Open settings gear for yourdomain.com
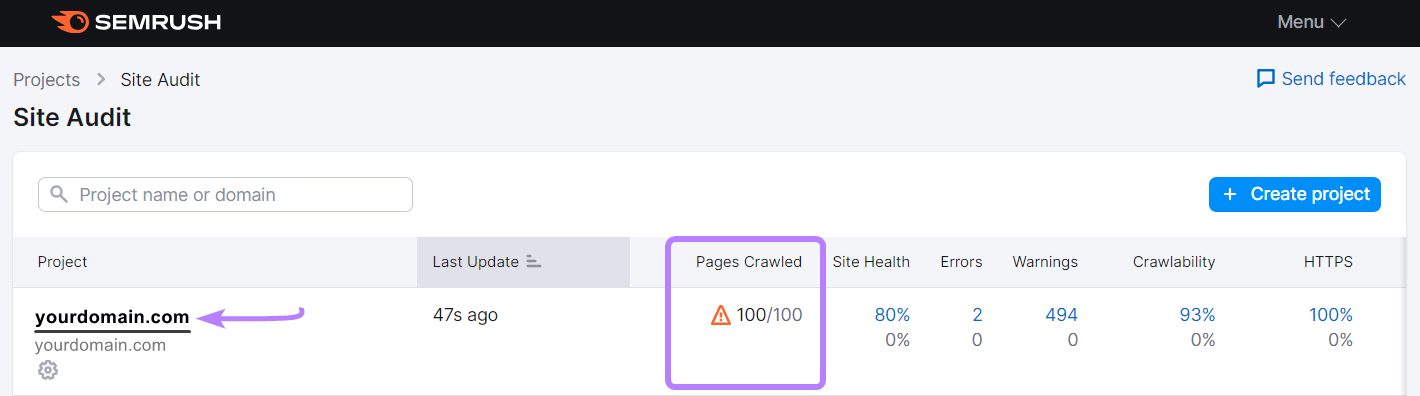1420x396 pixels. click(48, 370)
